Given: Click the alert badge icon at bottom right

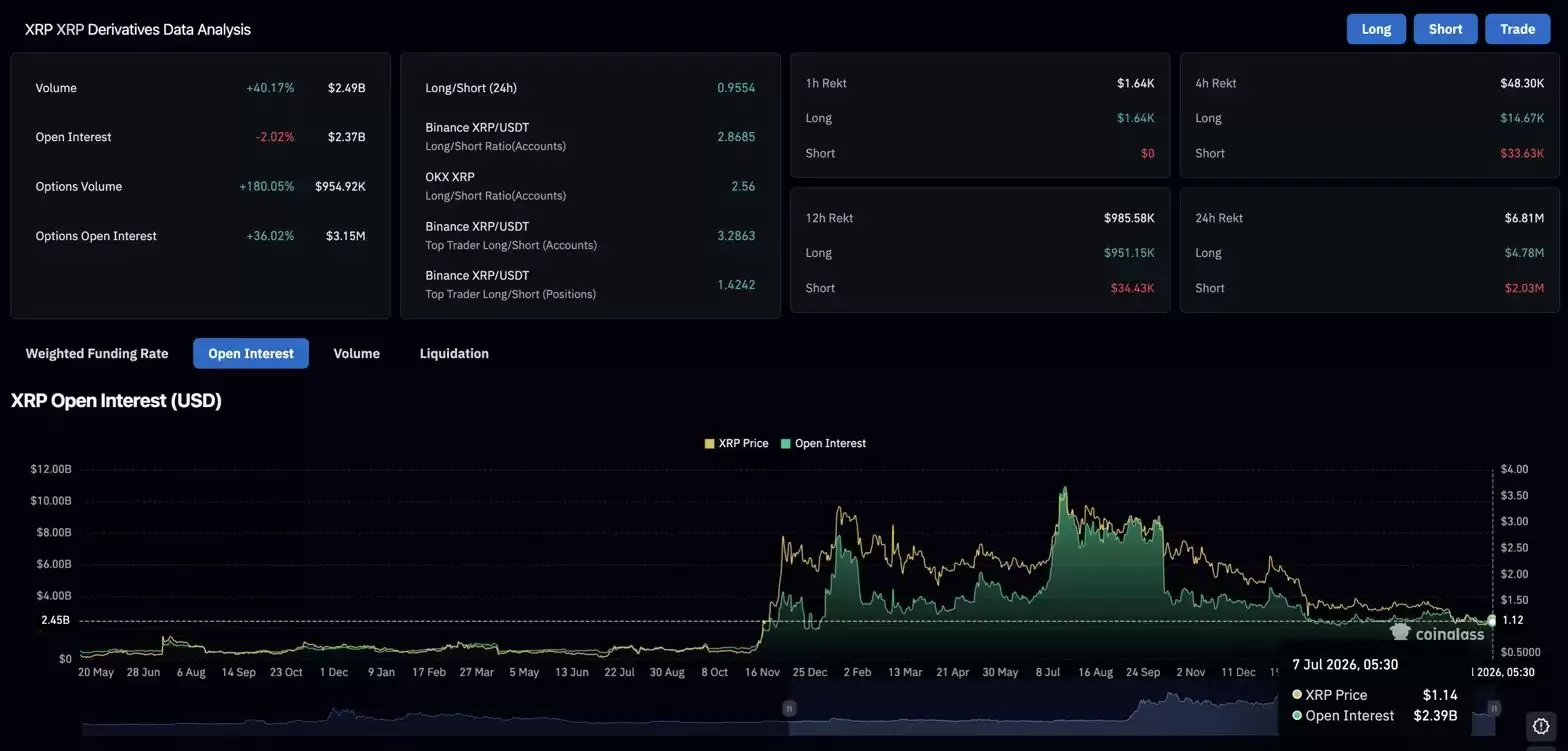Looking at the screenshot, I should (x=1541, y=726).
